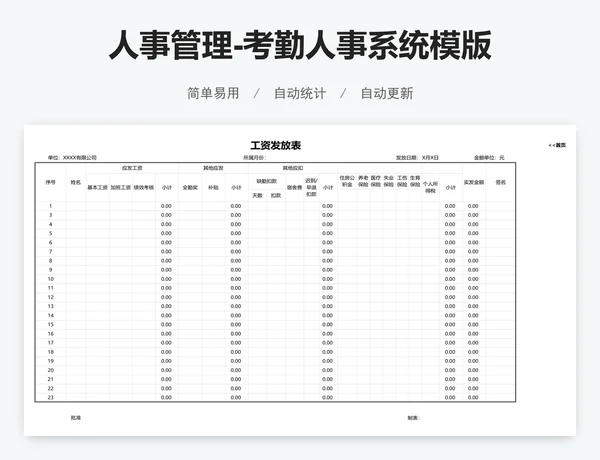This screenshot has height=460, width=600.
Task: Select the 签名 column header
Action: pos(501,182)
